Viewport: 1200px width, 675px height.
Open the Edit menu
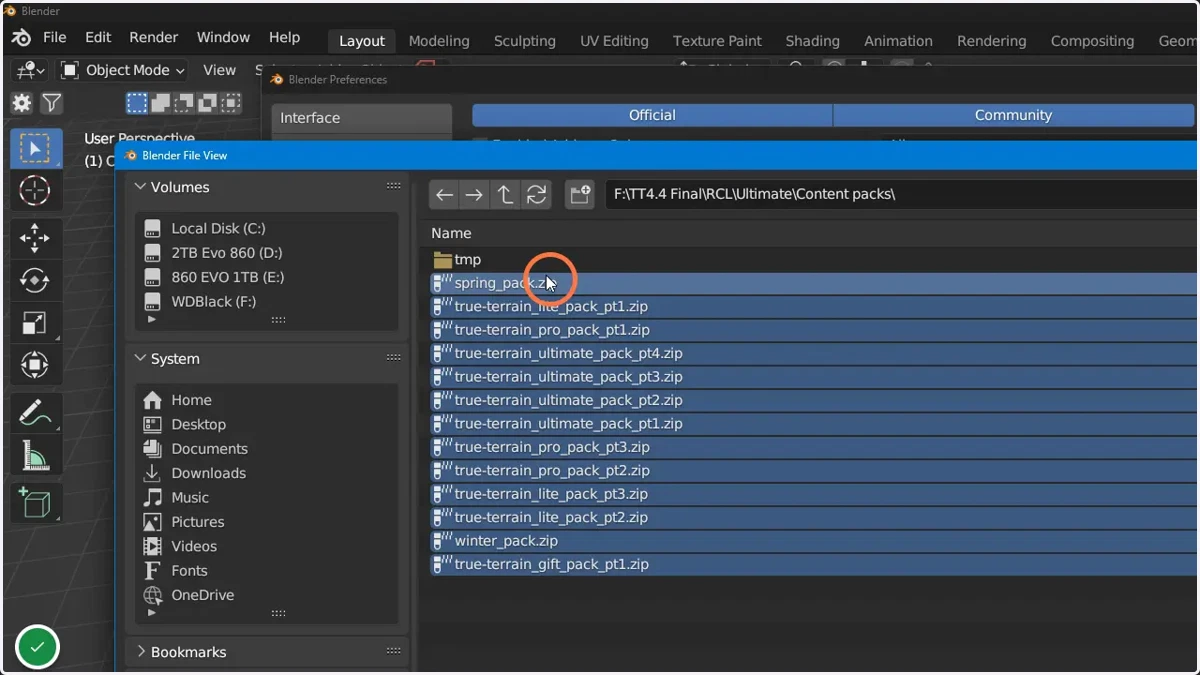pos(98,37)
